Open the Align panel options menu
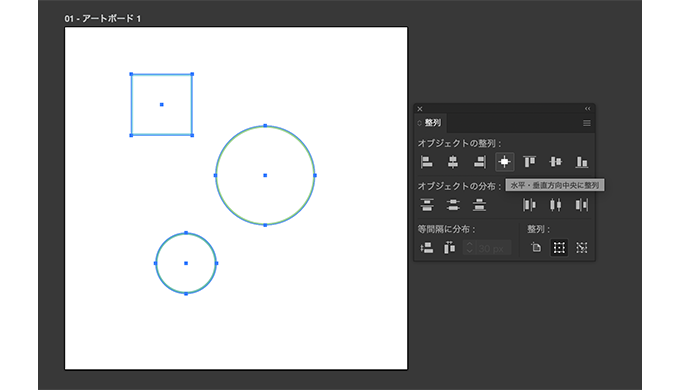Screen dimensions: 680x390 click(587, 123)
